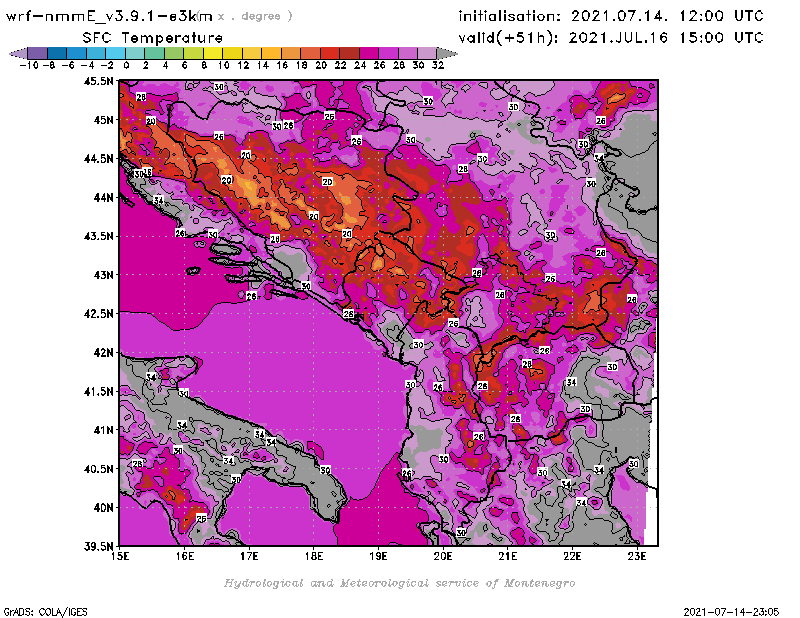Click the 22E longitude axis label
Viewport: 800px width, 618px height.
[572, 556]
